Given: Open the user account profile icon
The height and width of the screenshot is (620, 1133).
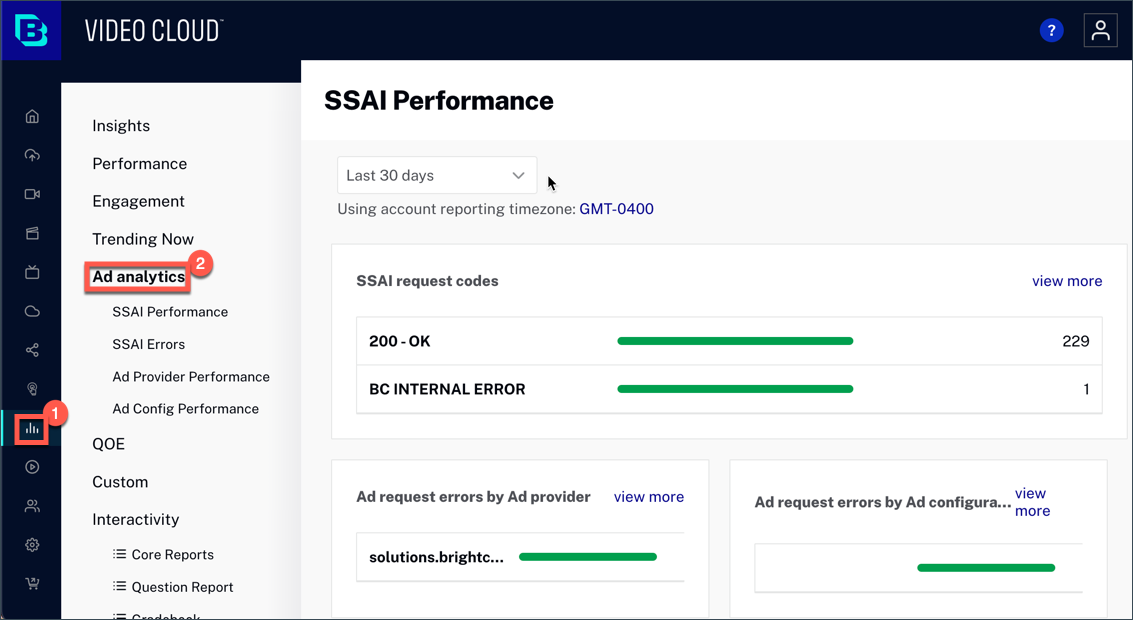Looking at the screenshot, I should pos(1100,30).
